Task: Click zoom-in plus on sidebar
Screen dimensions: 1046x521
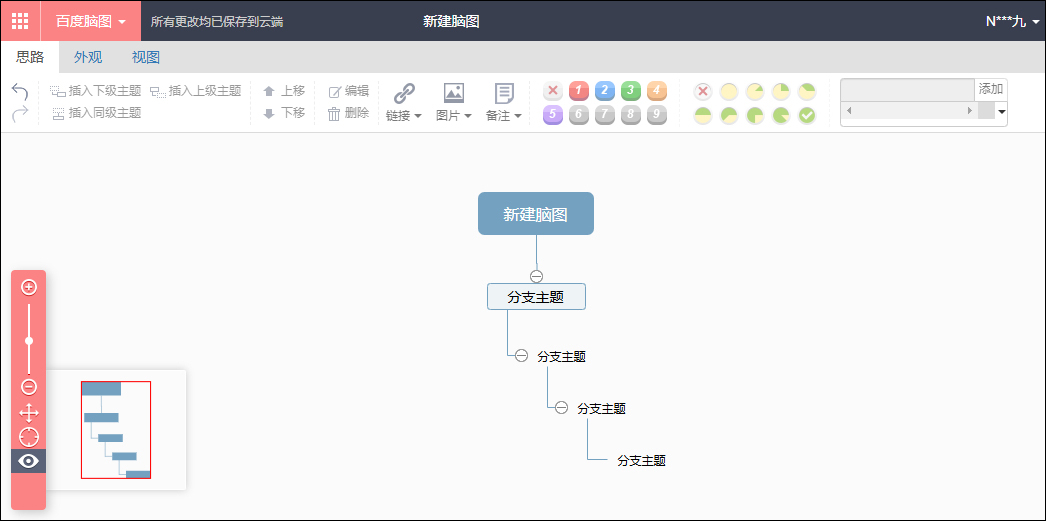Action: pyautogui.click(x=29, y=288)
